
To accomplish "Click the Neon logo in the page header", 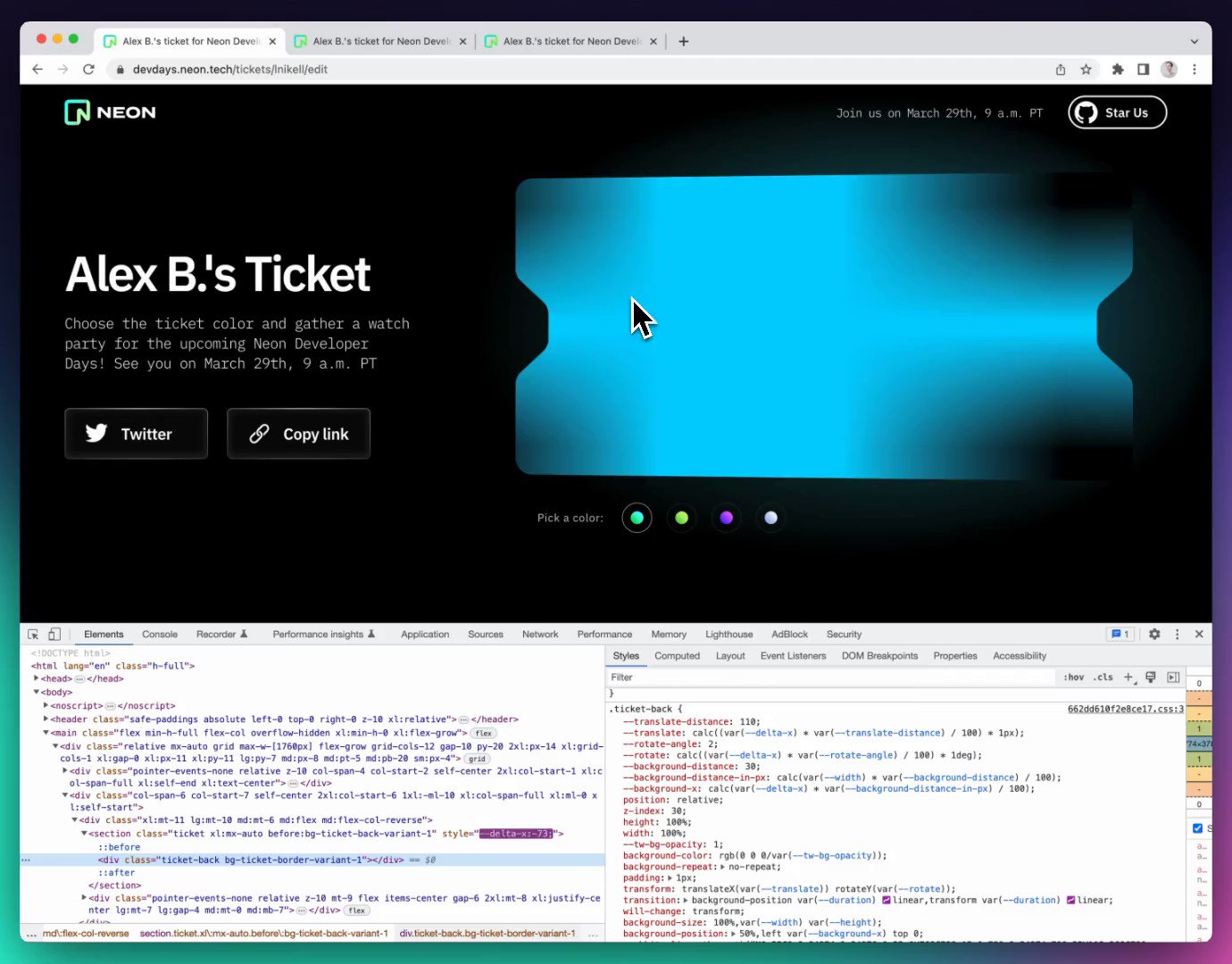I will 111,112.
